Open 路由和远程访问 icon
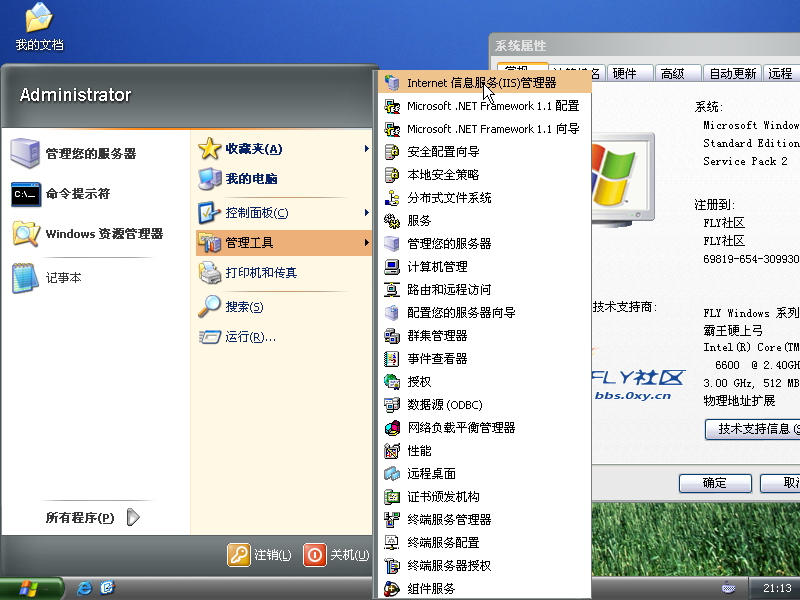800x600 pixels. (391, 290)
